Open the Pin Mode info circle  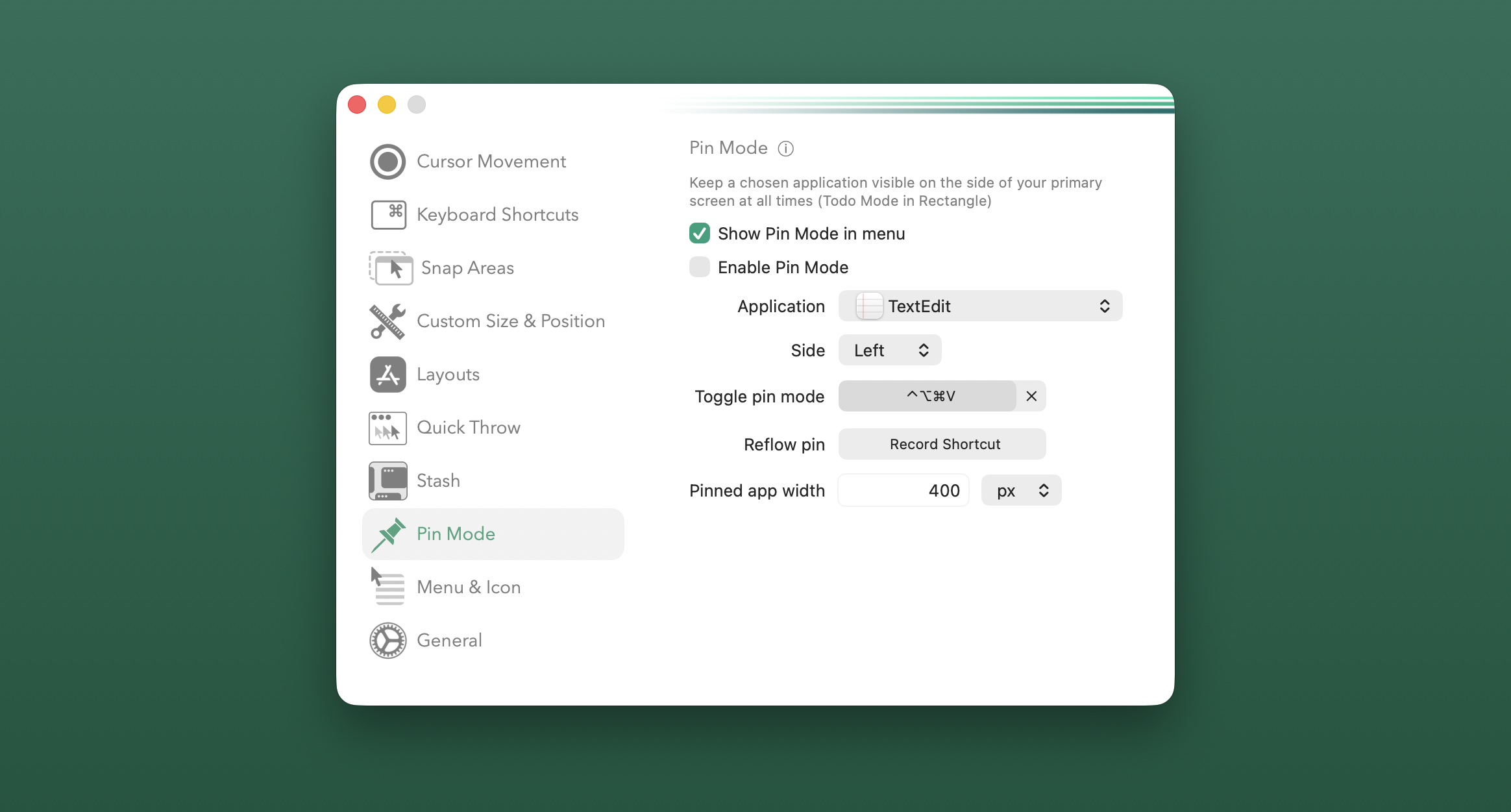(x=786, y=149)
